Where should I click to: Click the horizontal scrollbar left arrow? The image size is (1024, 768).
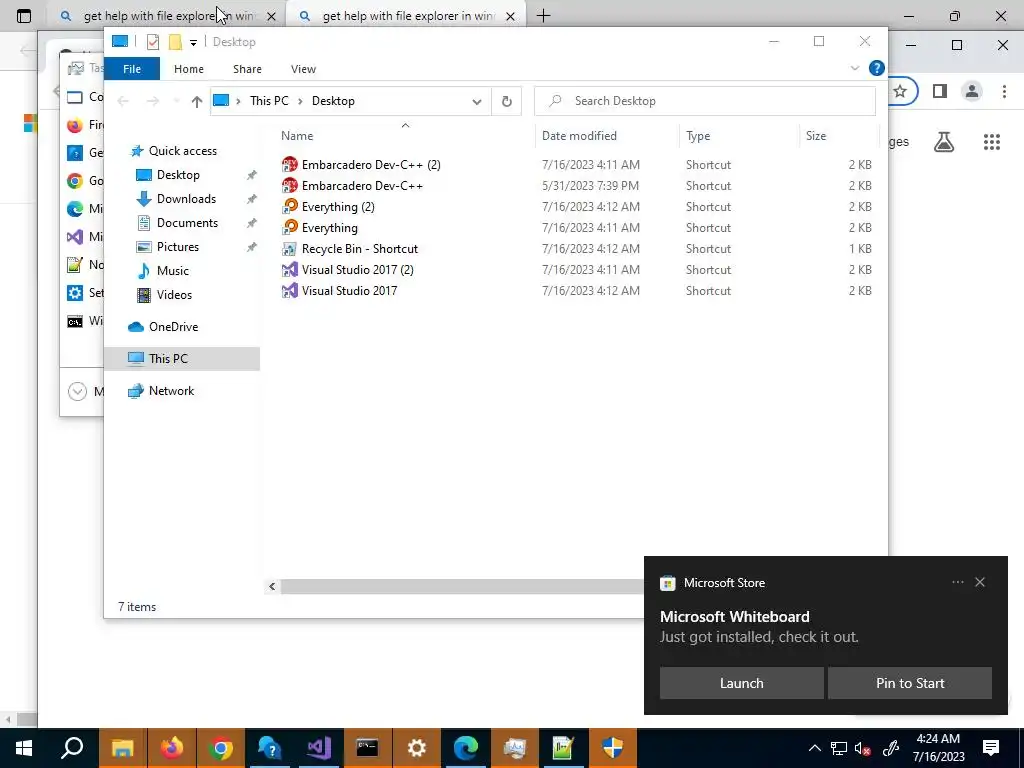(x=272, y=586)
